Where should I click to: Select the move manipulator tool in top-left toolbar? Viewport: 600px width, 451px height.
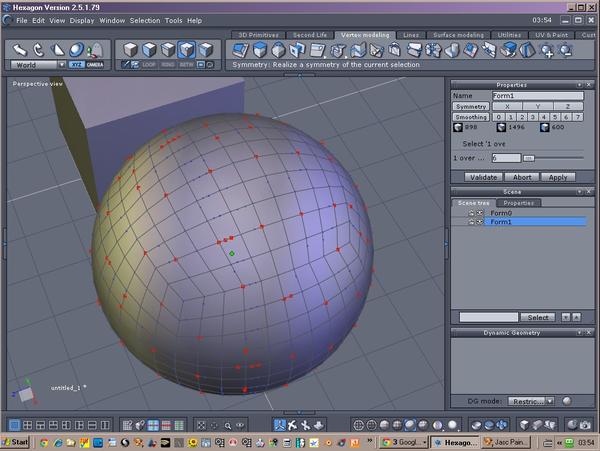[19, 49]
